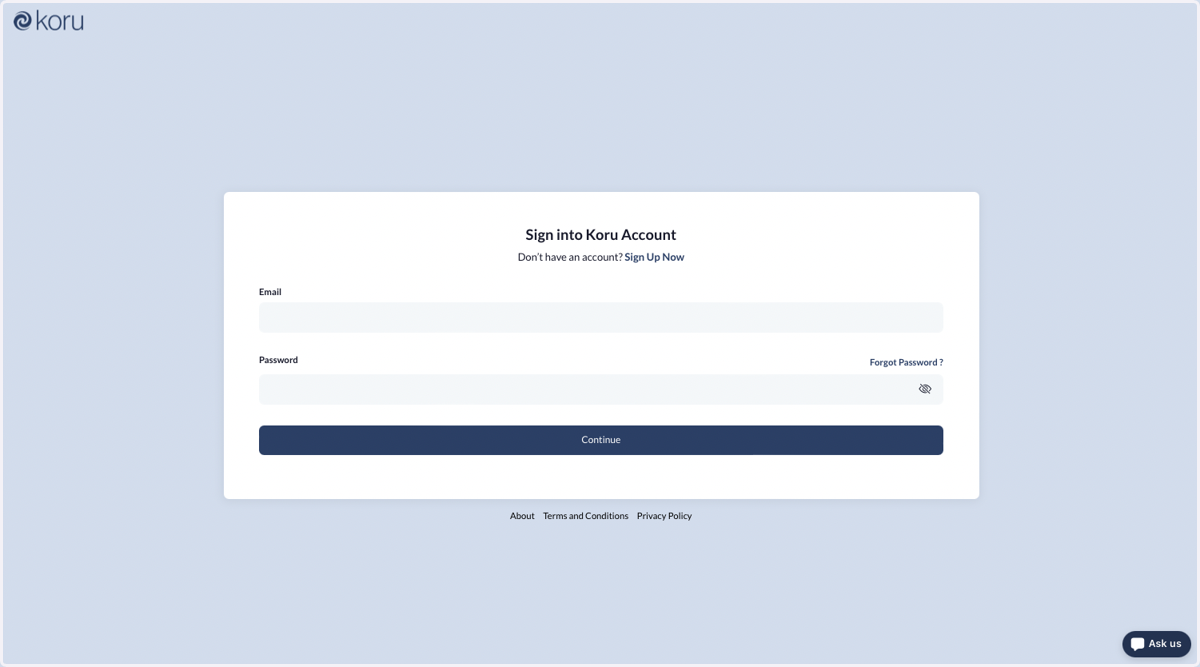Open the Privacy Policy link
Image resolution: width=1200 pixels, height=667 pixels.
click(x=664, y=516)
